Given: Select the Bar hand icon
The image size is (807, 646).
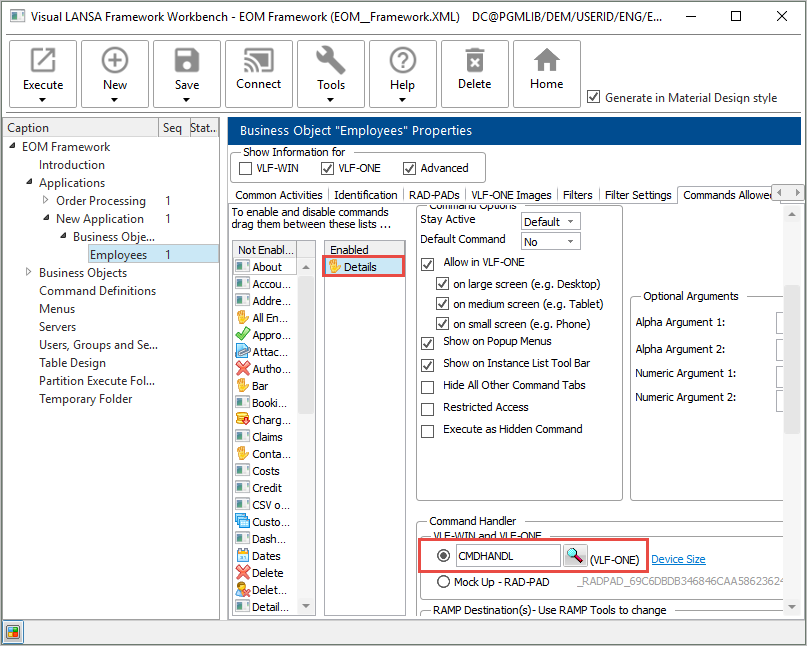Looking at the screenshot, I should point(242,386).
